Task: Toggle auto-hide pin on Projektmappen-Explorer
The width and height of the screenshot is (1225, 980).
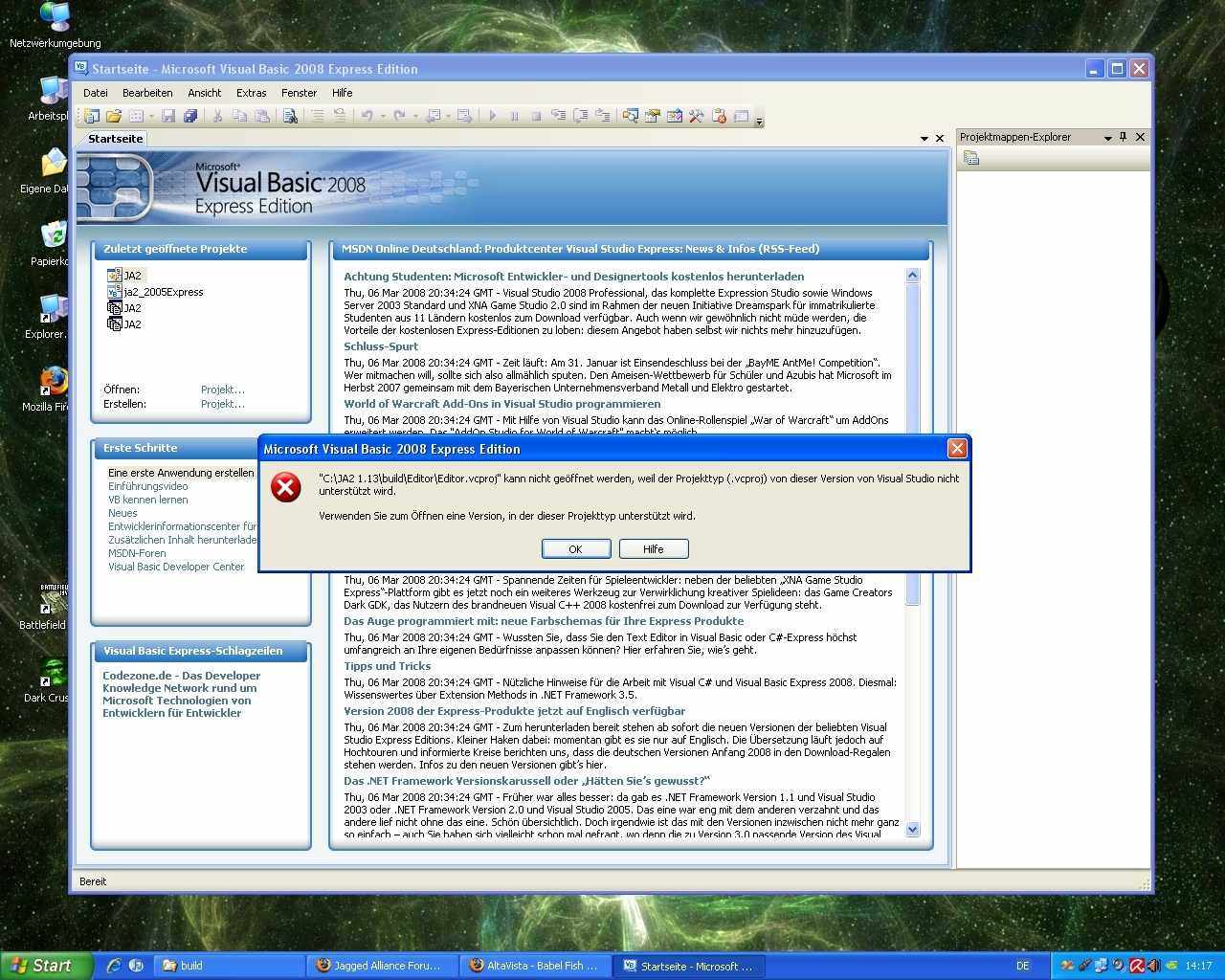Action: click(x=1124, y=137)
